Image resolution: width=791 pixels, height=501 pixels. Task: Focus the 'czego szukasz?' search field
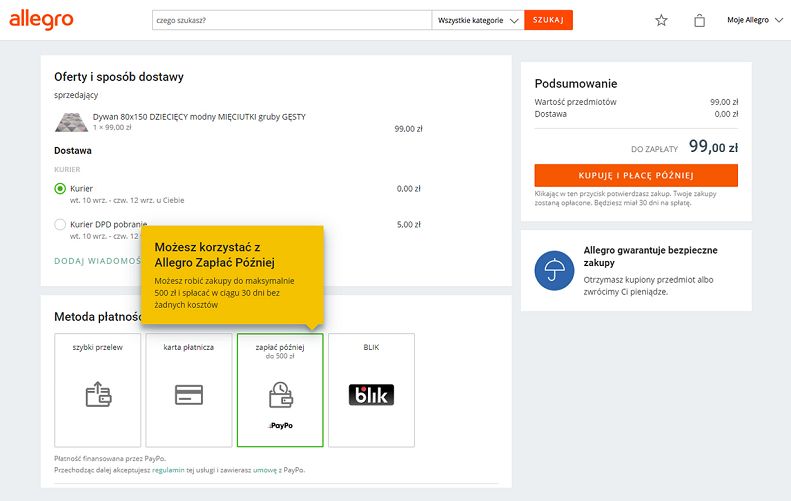(292, 20)
